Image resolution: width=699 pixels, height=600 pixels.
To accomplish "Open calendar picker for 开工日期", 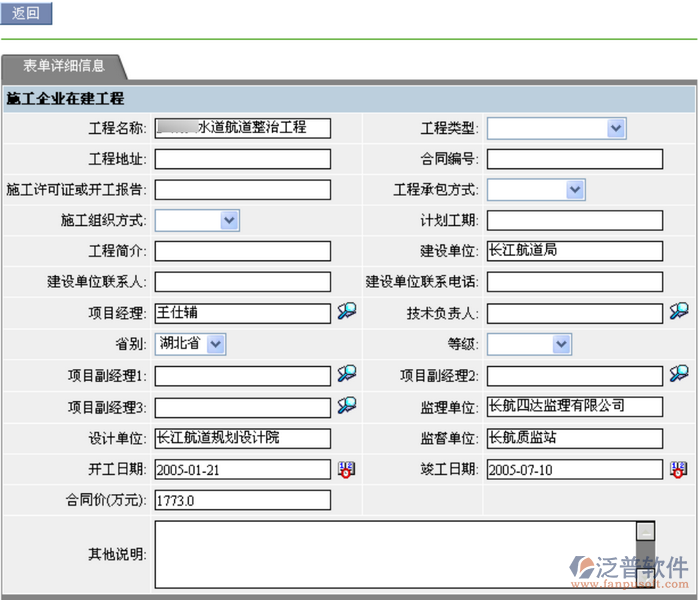I will (346, 468).
